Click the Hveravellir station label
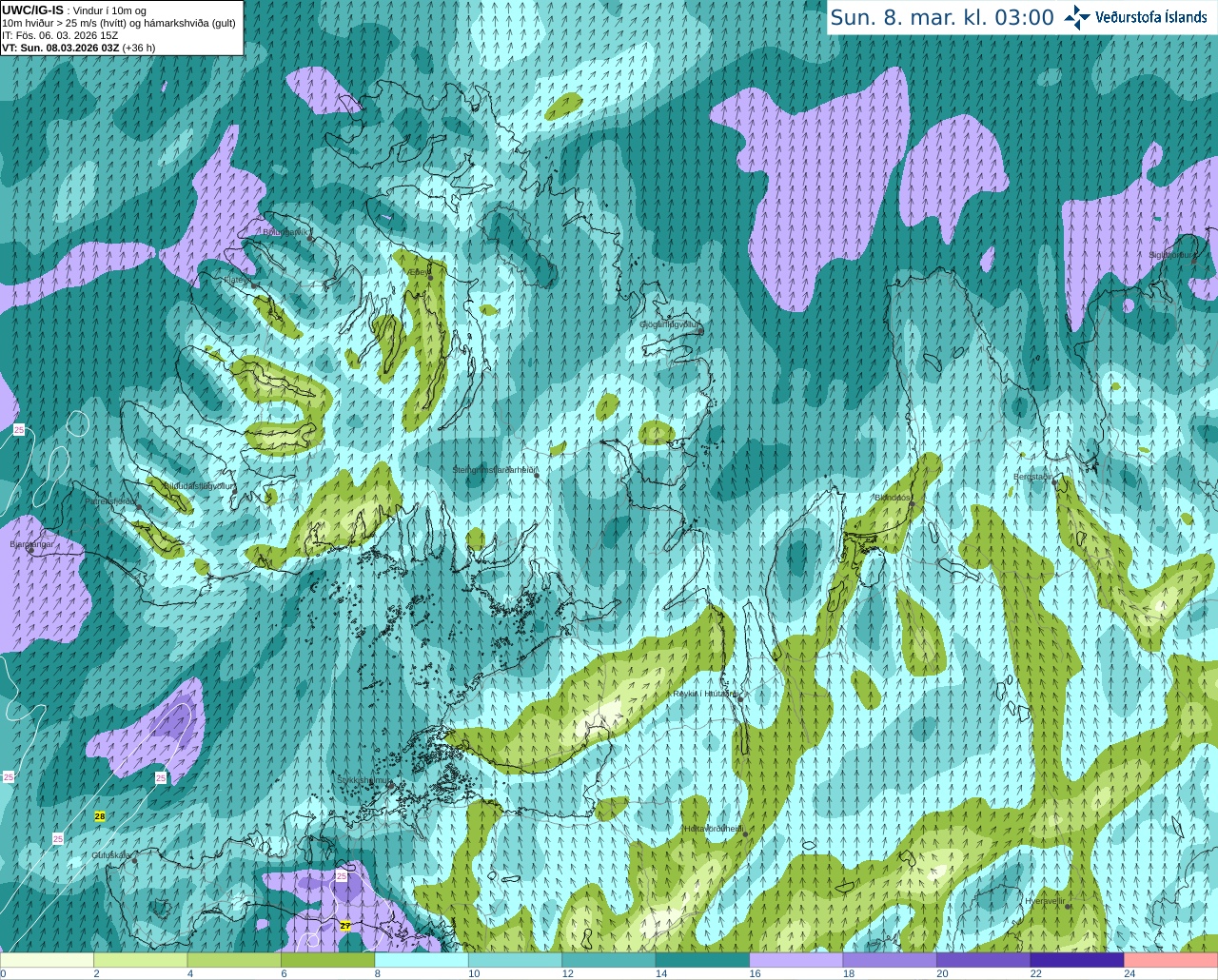Viewport: 1218px width, 980px height. pyautogui.click(x=1044, y=900)
